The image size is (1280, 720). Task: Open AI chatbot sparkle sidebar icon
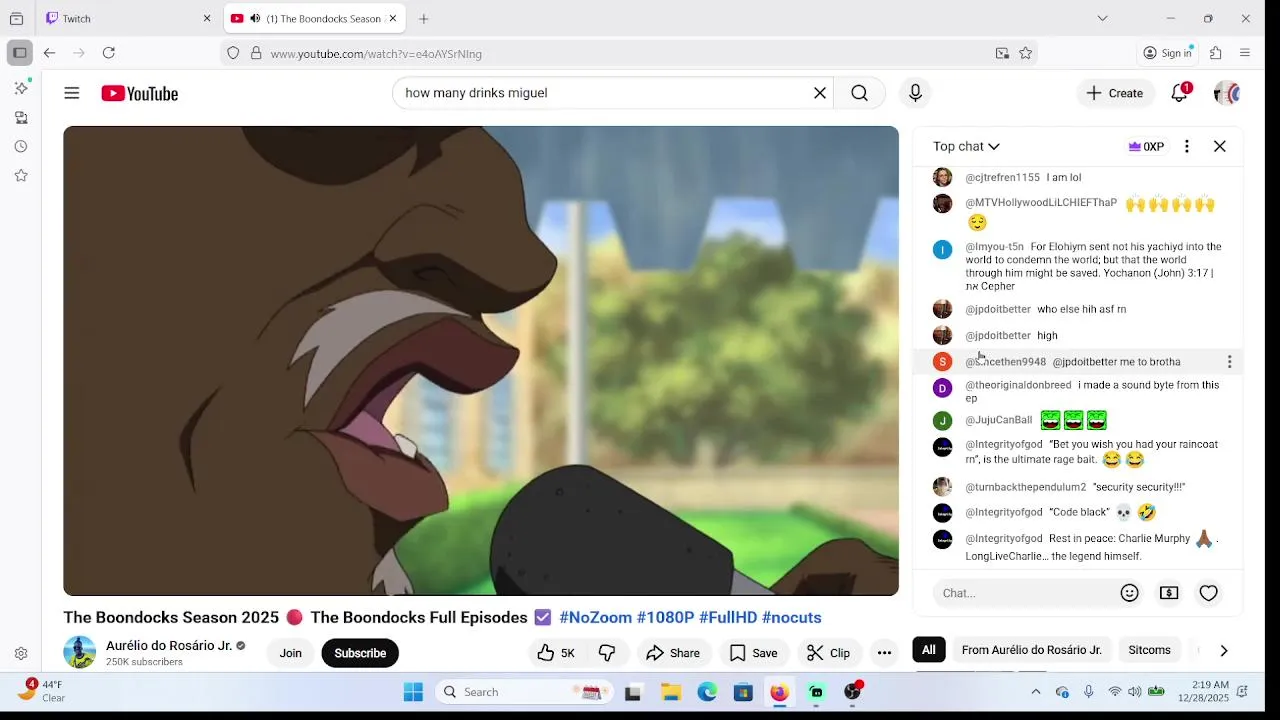(21, 89)
